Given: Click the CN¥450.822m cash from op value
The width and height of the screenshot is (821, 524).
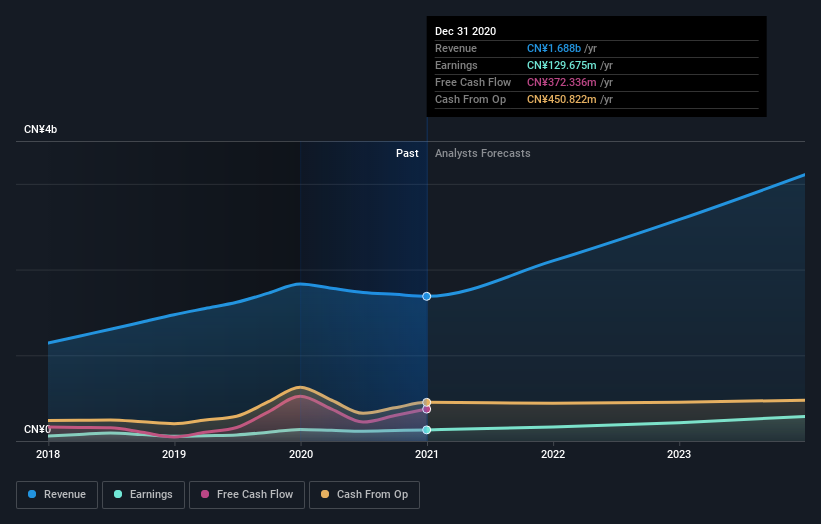Looking at the screenshot, I should pos(562,99).
